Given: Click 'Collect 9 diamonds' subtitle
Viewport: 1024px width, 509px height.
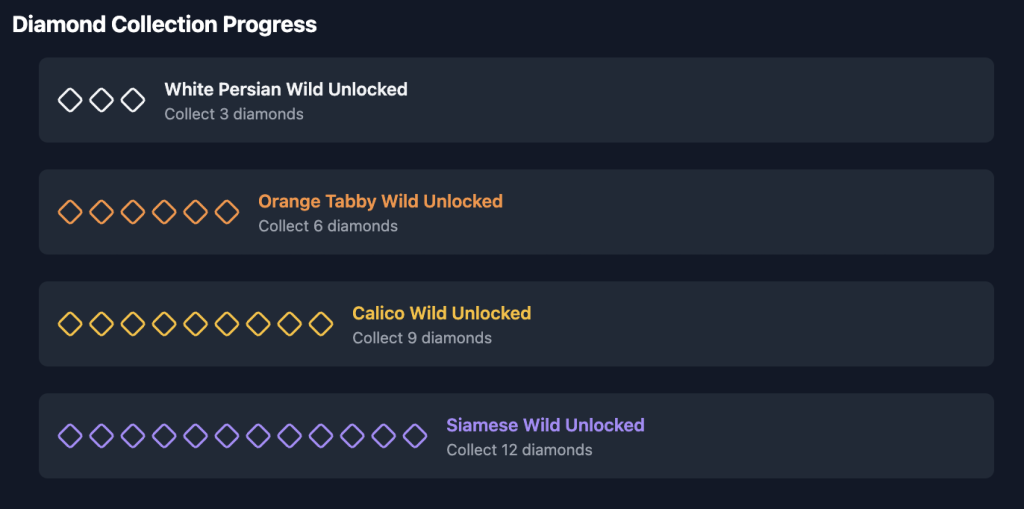Looking at the screenshot, I should click(422, 338).
